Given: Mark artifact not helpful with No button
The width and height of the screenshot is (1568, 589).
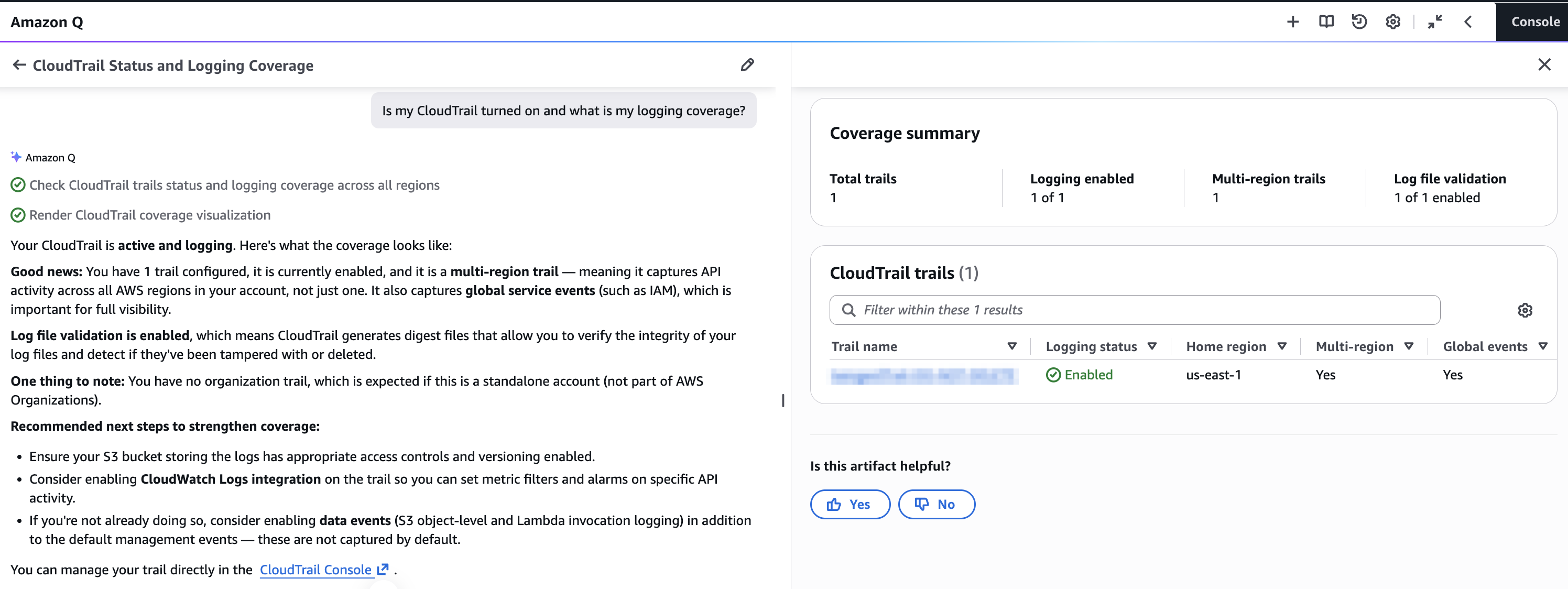Looking at the screenshot, I should coord(936,505).
